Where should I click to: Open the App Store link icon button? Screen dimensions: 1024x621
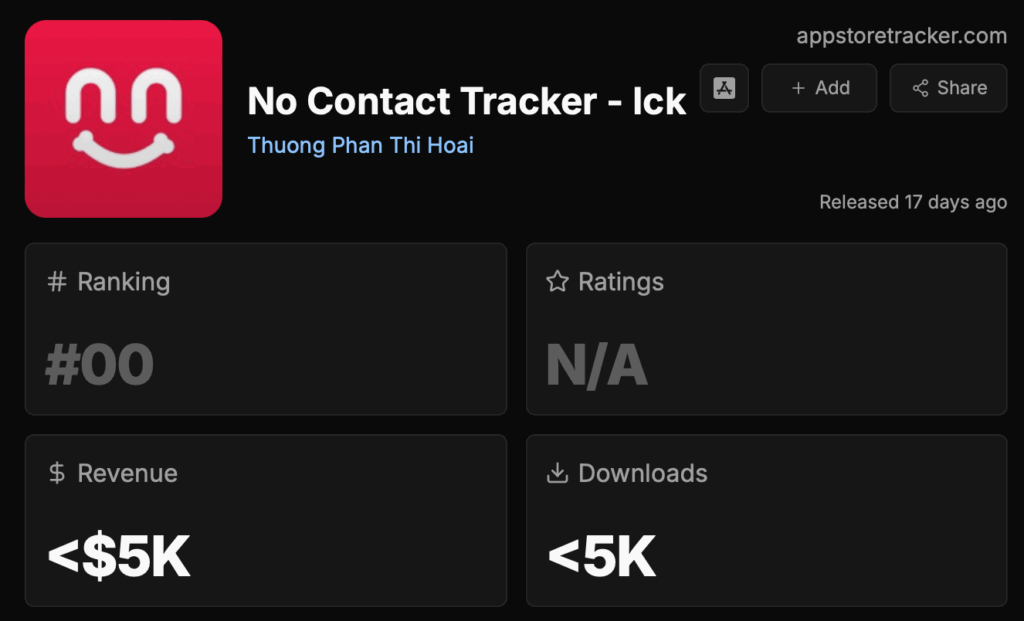tap(724, 88)
